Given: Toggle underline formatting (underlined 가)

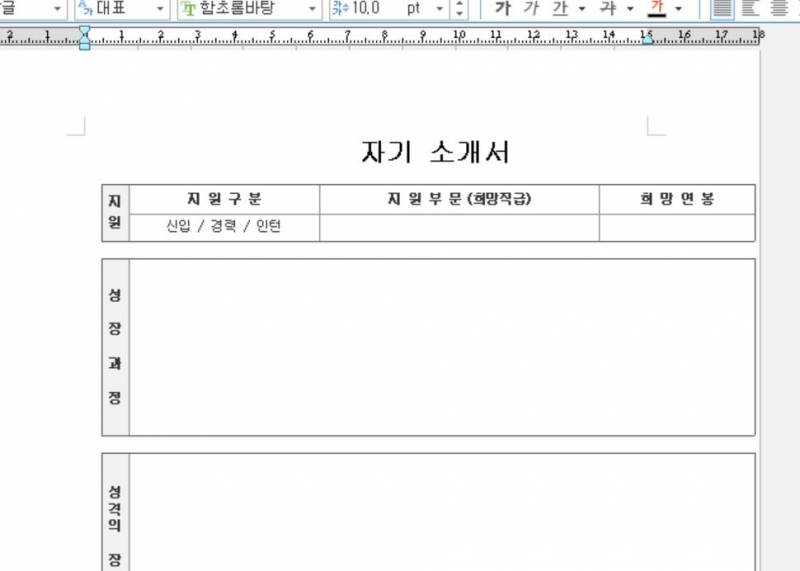Looking at the screenshot, I should pos(560,8).
